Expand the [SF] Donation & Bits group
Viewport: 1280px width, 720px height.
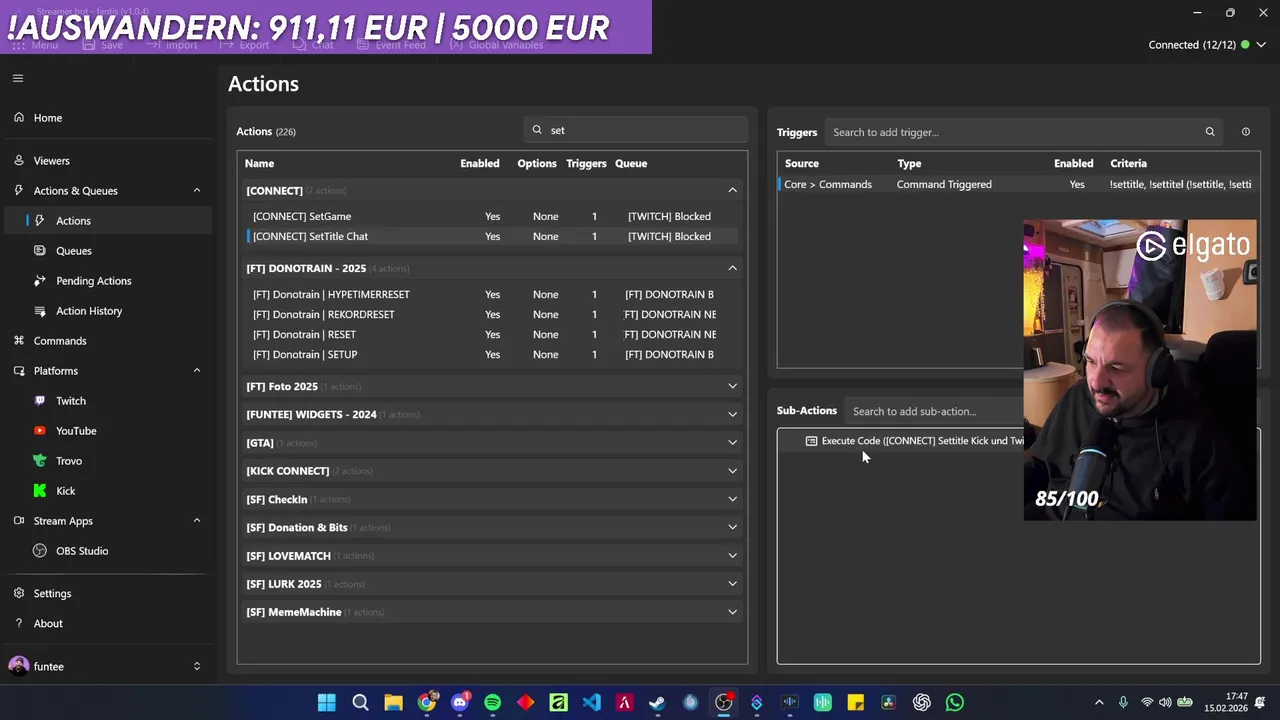[x=732, y=528]
